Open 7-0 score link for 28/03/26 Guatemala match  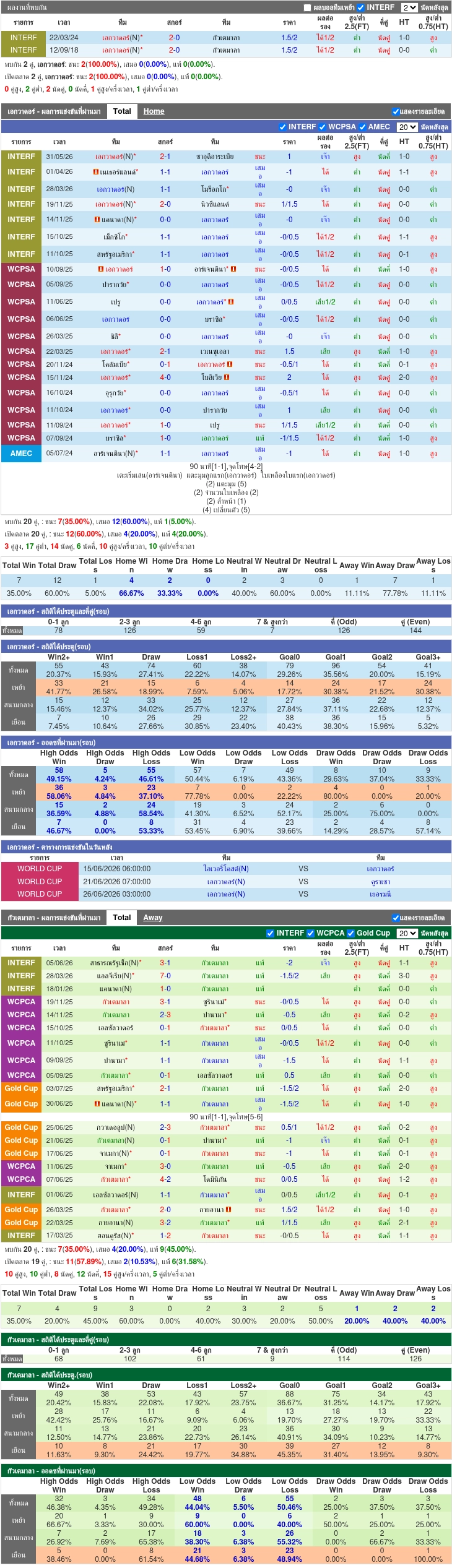click(165, 976)
